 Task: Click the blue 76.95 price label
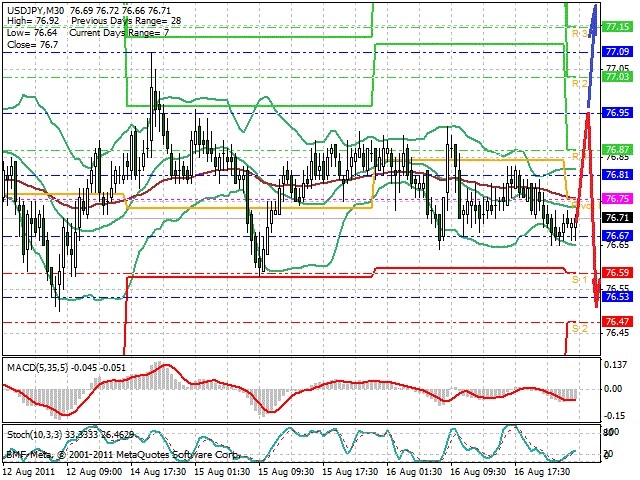pyautogui.click(x=618, y=112)
